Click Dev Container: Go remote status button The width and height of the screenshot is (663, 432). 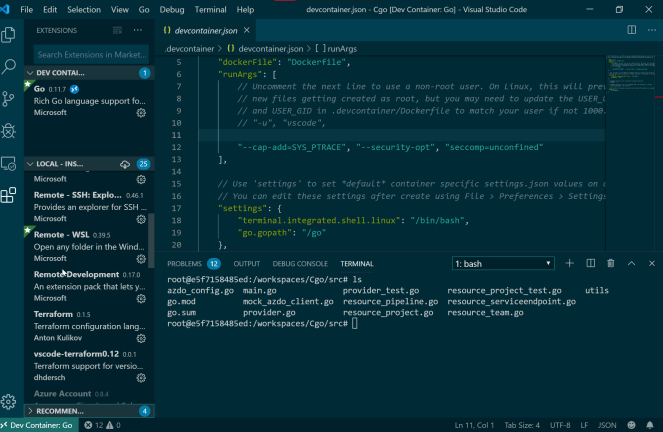pos(36,425)
